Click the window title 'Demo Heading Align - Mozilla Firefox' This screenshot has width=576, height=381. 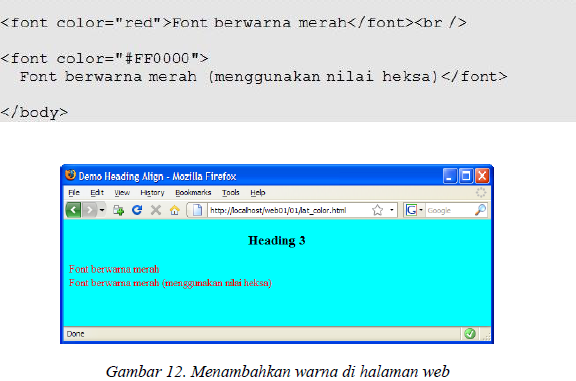point(157,176)
